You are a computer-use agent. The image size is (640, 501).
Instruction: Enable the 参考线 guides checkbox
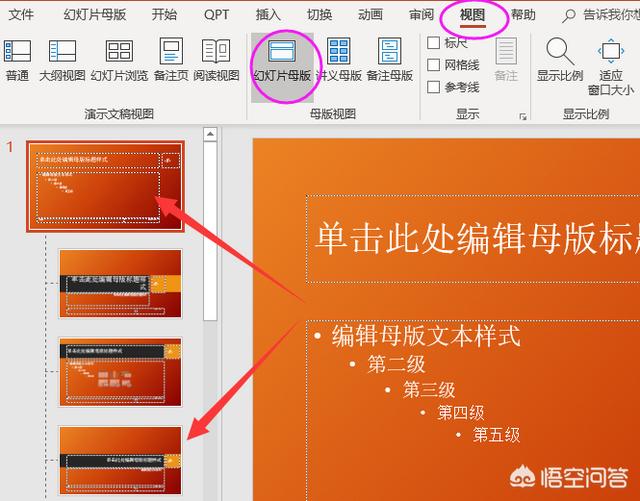[434, 87]
